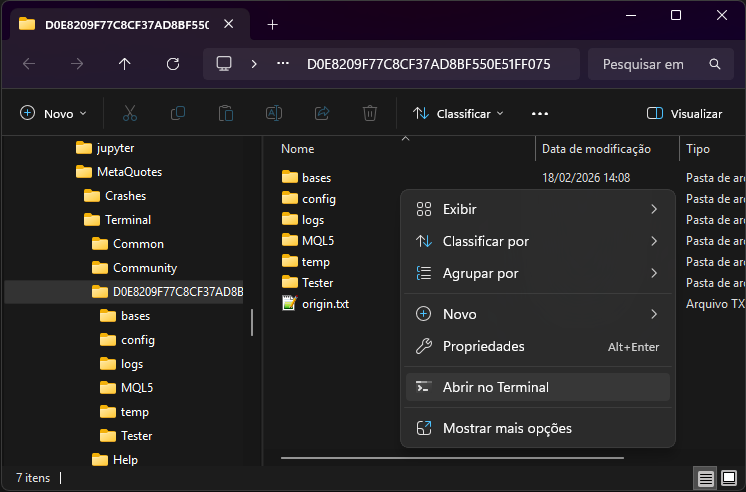This screenshot has height=492, width=746.
Task: Click the Share icon in toolbar
Action: click(x=322, y=113)
